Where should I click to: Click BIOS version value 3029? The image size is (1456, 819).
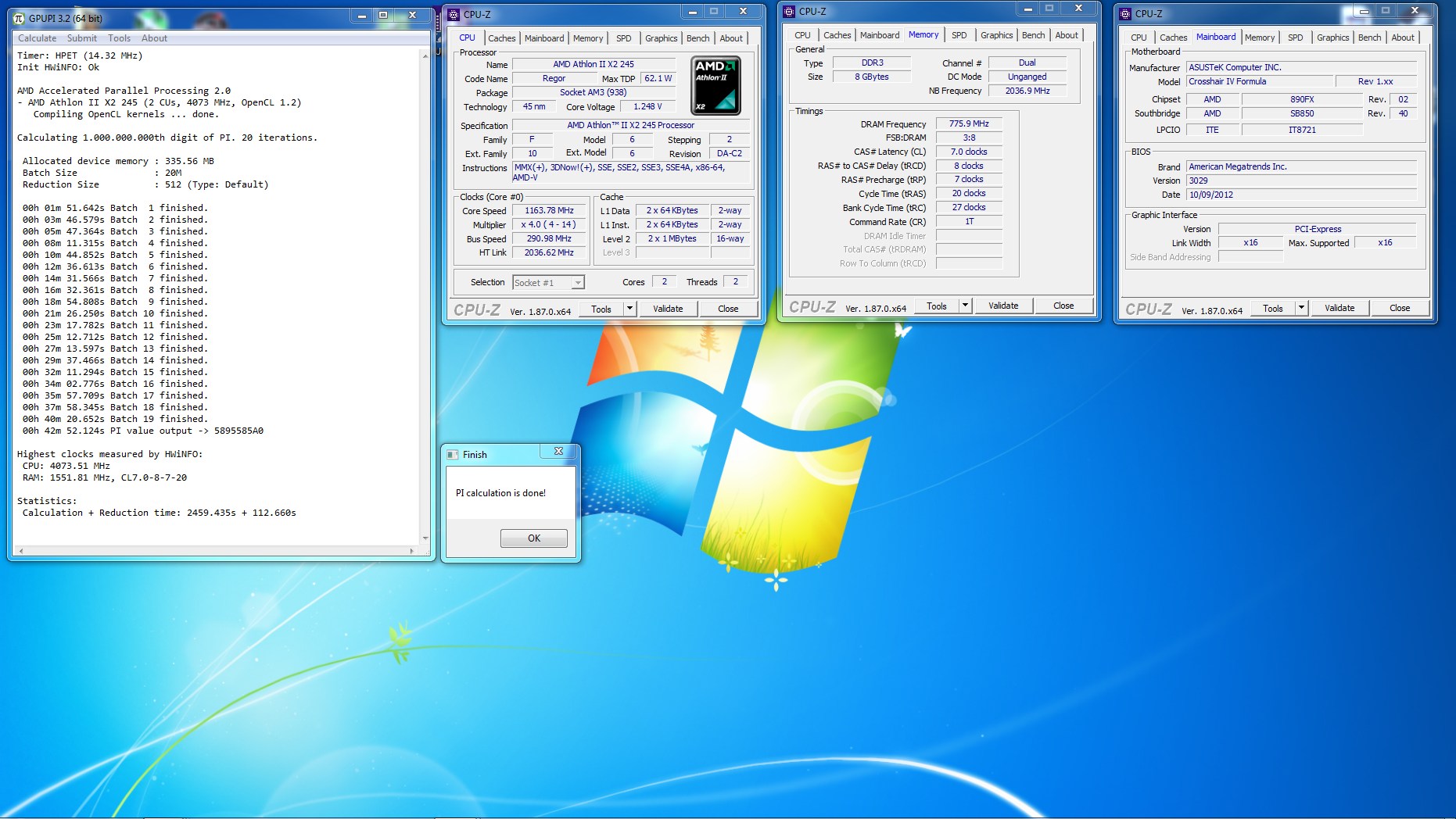click(1301, 181)
